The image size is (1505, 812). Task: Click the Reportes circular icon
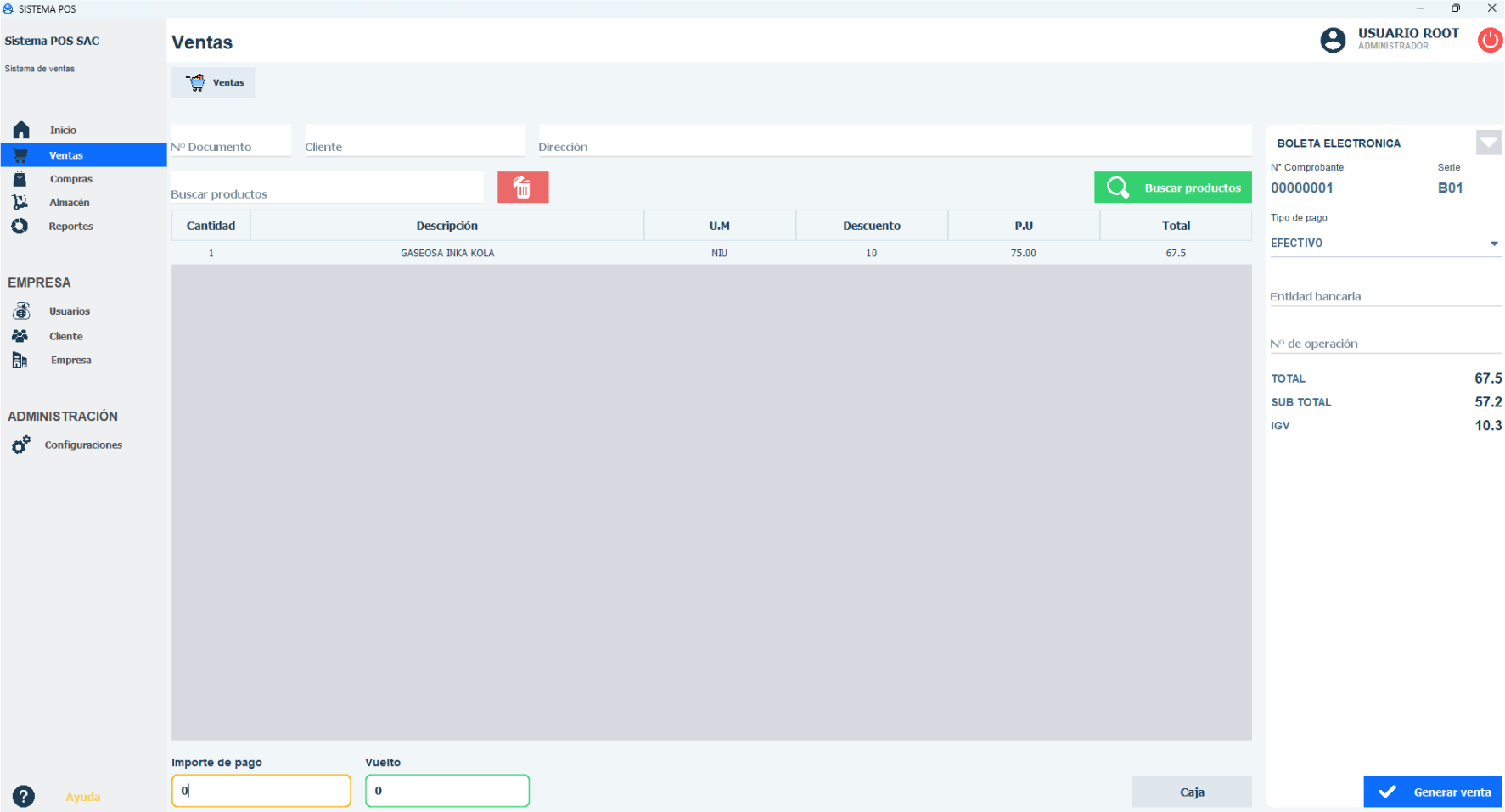tap(20, 226)
